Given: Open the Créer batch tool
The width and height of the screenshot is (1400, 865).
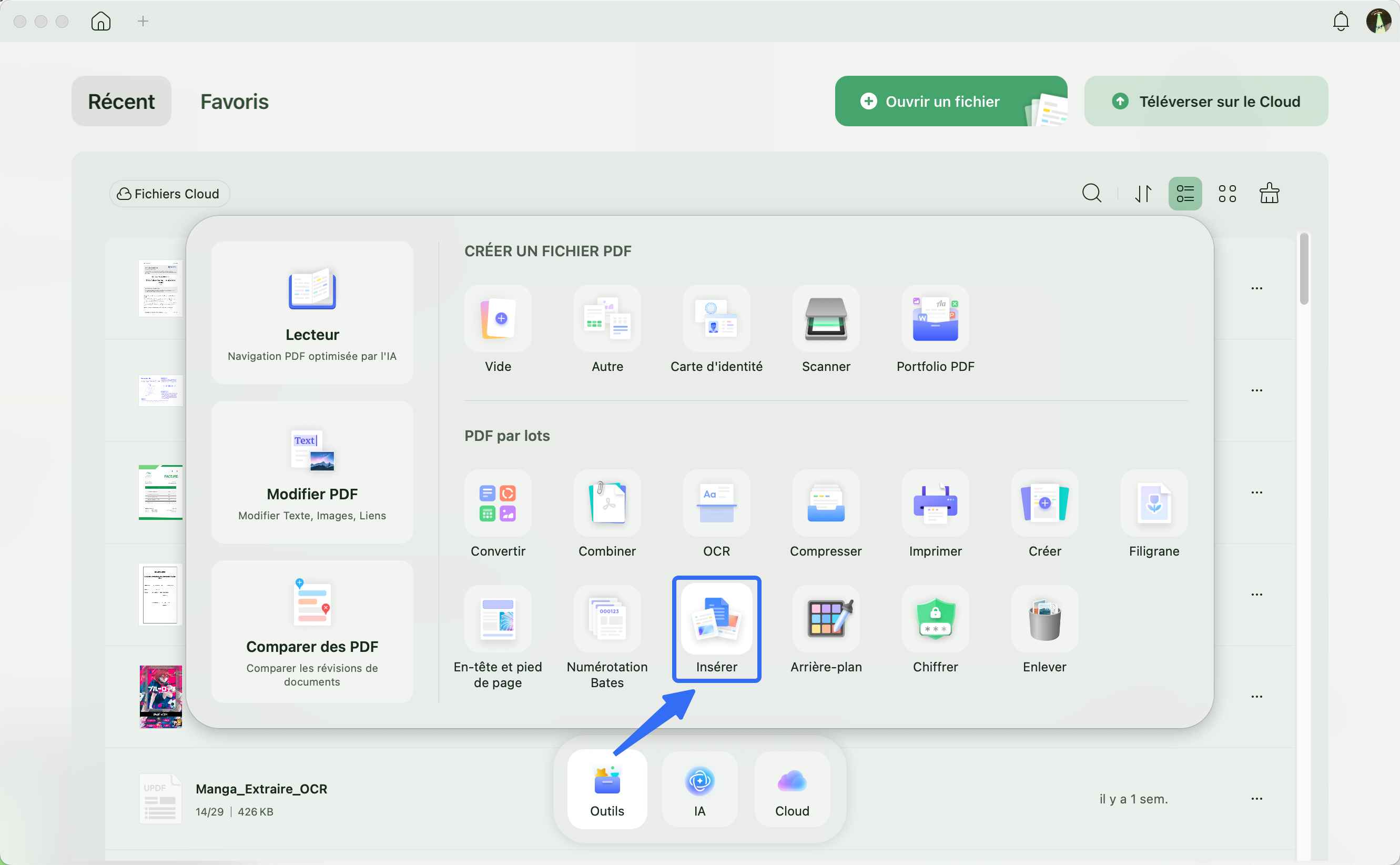Looking at the screenshot, I should pyautogui.click(x=1044, y=504).
